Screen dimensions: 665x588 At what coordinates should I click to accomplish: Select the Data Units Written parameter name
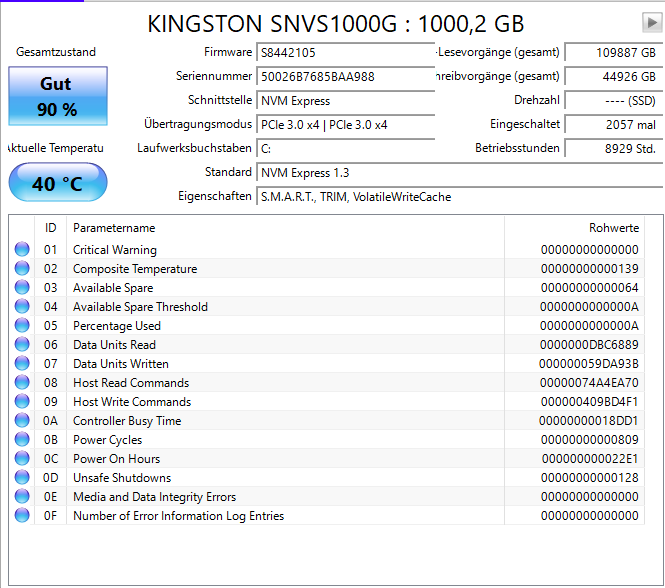coord(121,364)
